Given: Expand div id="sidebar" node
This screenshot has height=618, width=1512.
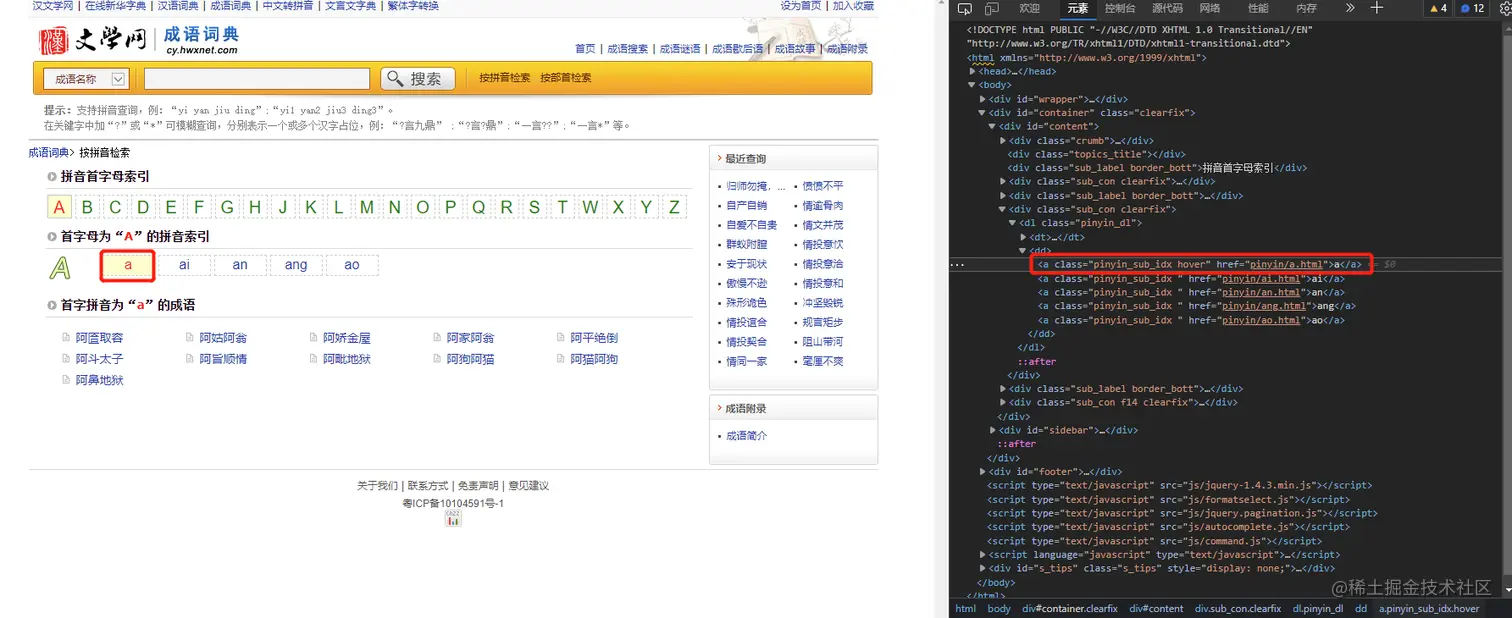Looking at the screenshot, I should (992, 430).
